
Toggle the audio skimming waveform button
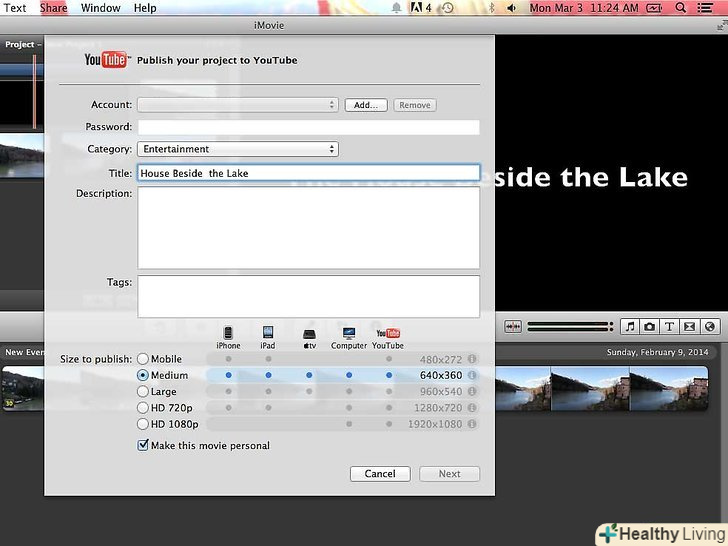513,326
